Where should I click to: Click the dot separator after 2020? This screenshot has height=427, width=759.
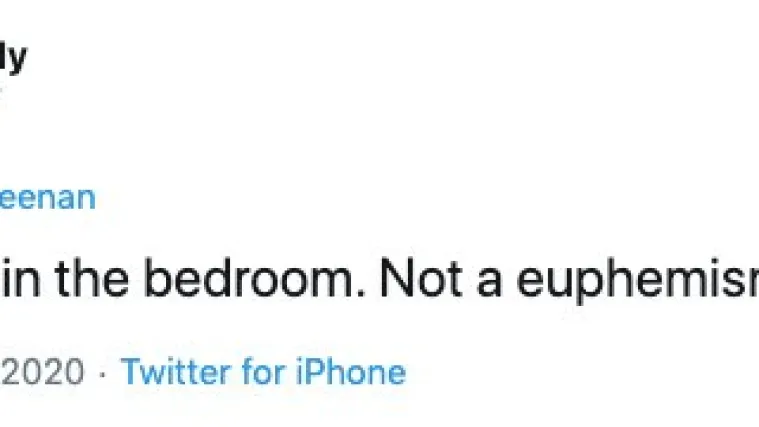coord(102,374)
